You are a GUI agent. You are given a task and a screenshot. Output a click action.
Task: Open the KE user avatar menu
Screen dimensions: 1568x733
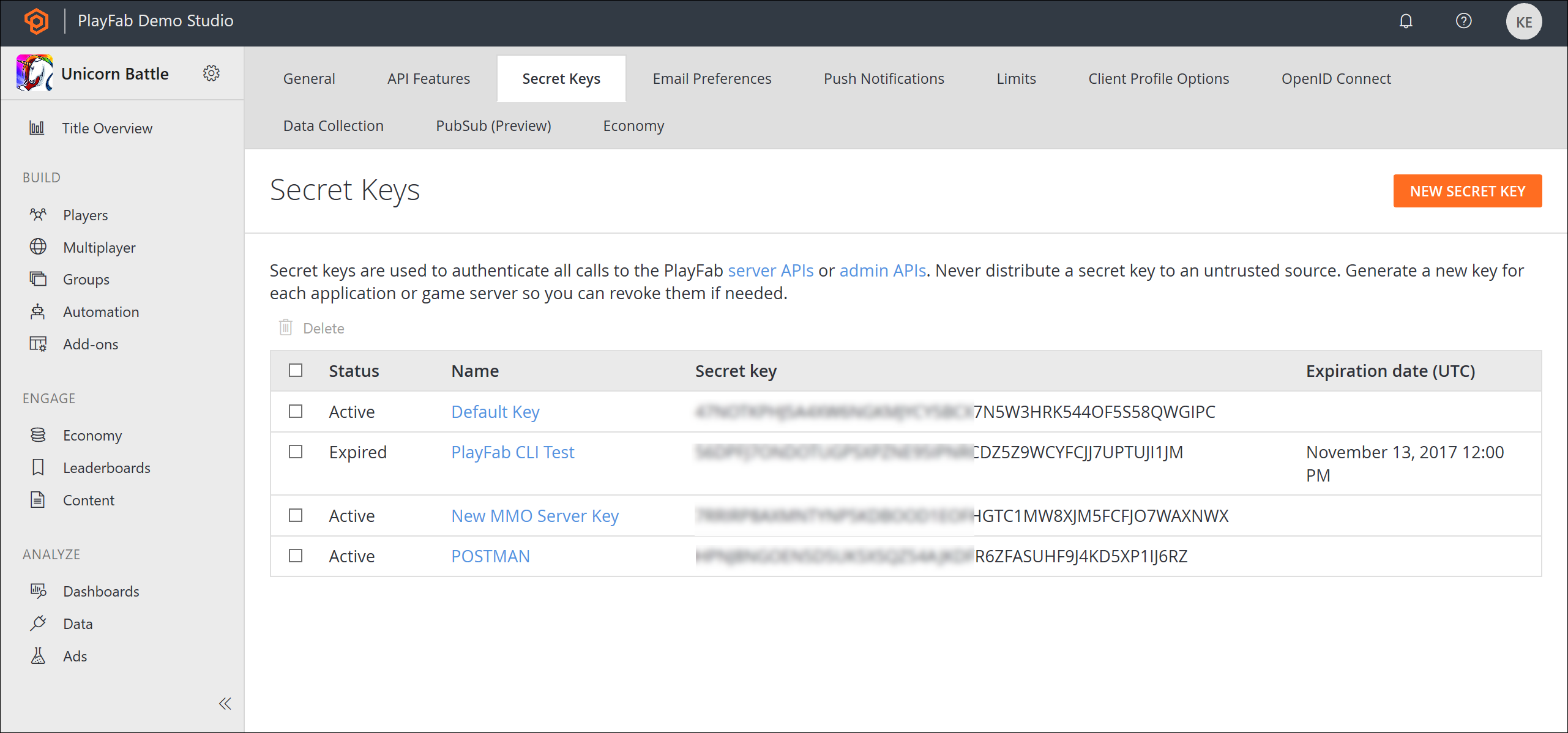click(x=1523, y=22)
